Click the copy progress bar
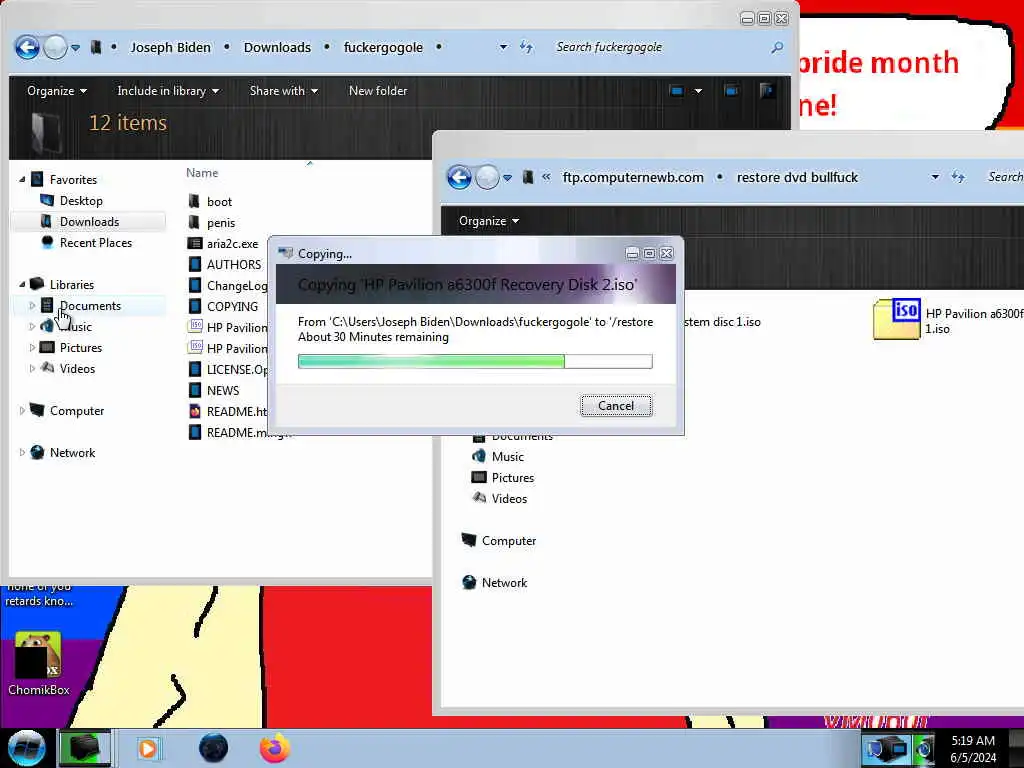This screenshot has height=768, width=1024. (475, 361)
